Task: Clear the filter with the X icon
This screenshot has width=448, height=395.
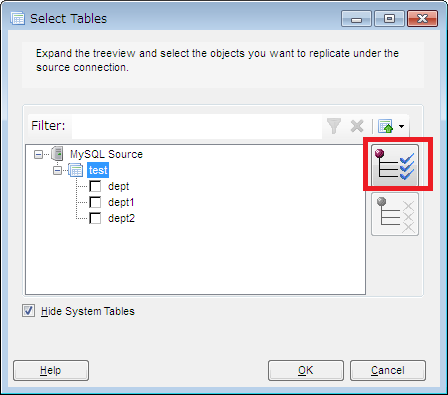Action: pos(357,126)
